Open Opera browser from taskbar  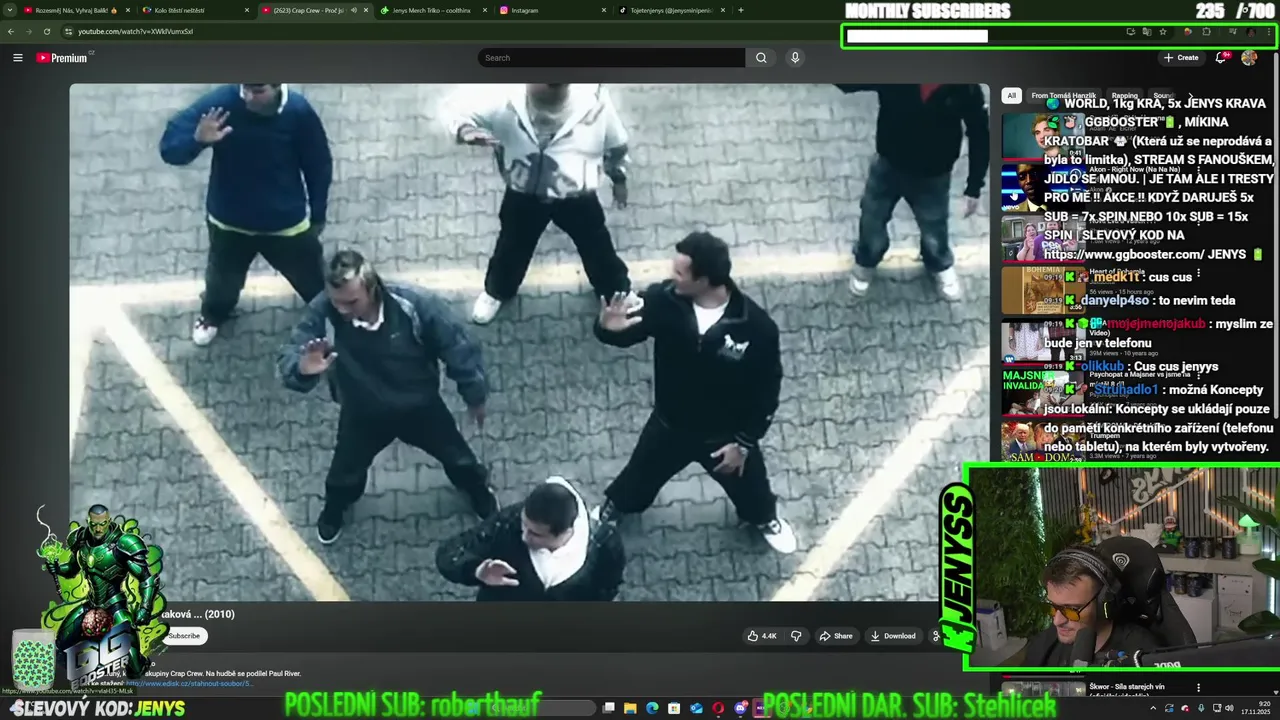718,708
